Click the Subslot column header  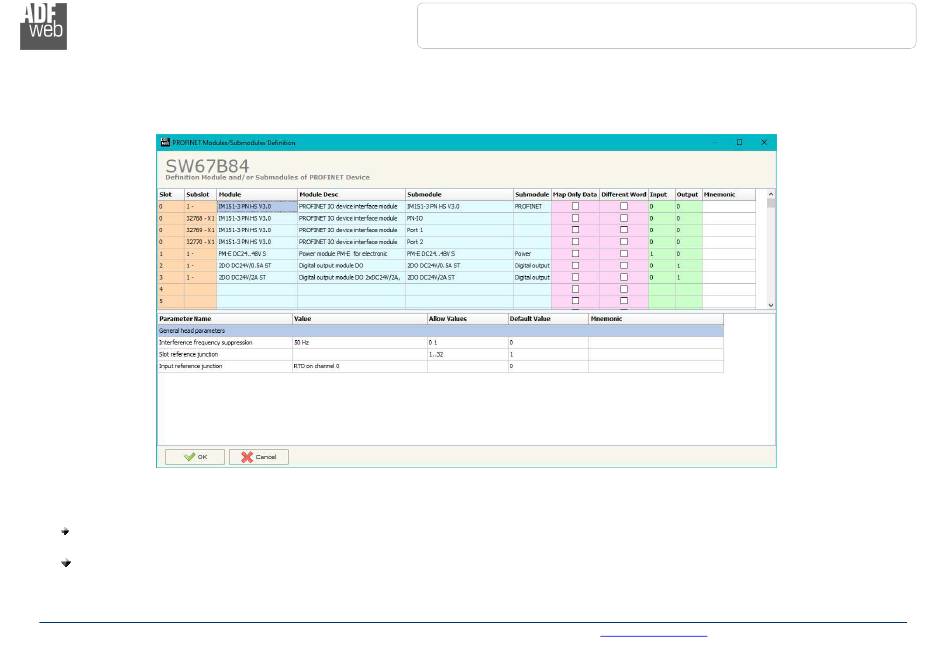click(x=201, y=195)
